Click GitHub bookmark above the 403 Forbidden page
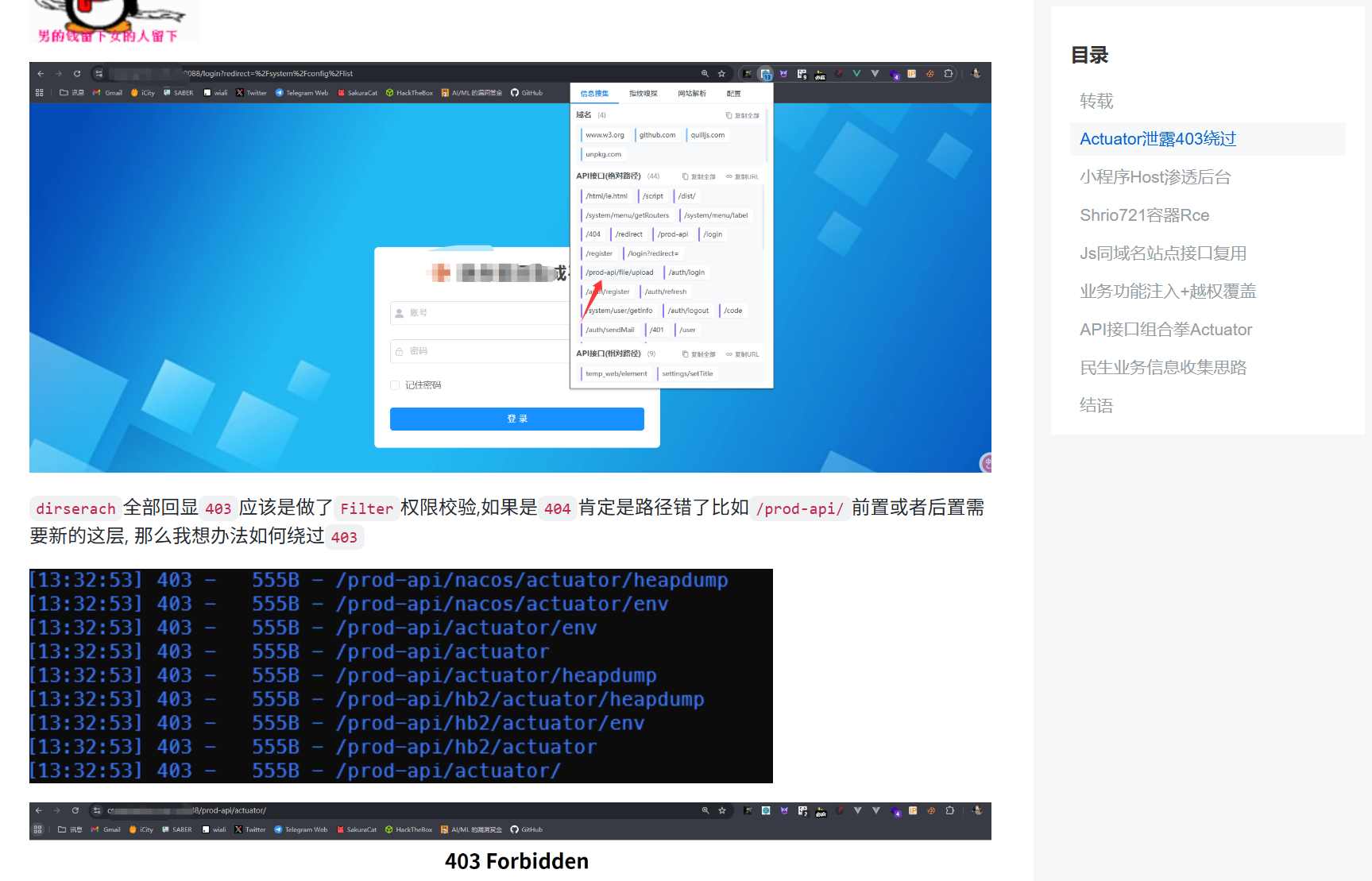This screenshot has width=1372, height=881. (527, 829)
